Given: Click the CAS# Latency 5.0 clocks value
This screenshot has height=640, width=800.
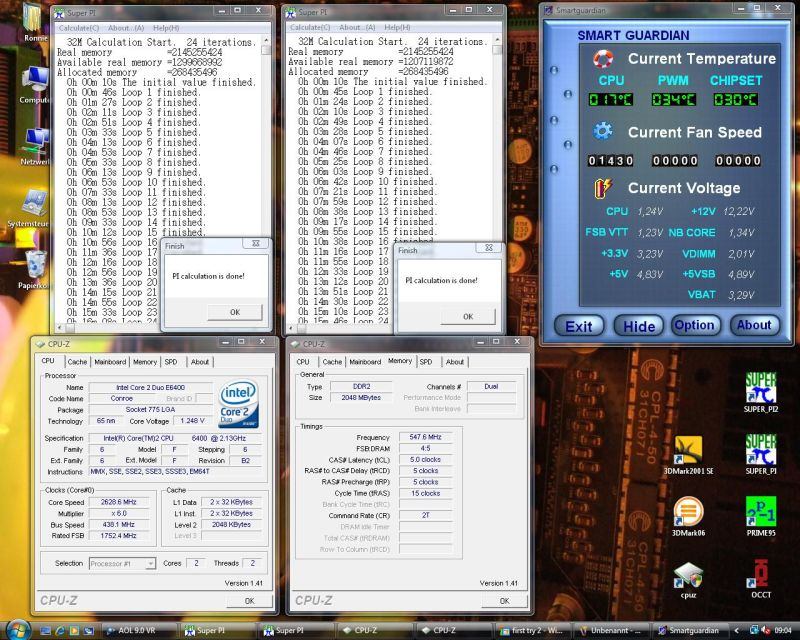Looking at the screenshot, I should click(x=426, y=459).
